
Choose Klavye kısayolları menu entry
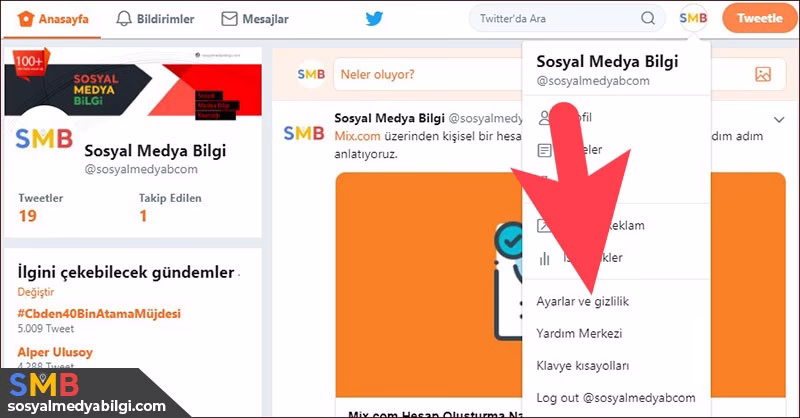[x=583, y=365]
